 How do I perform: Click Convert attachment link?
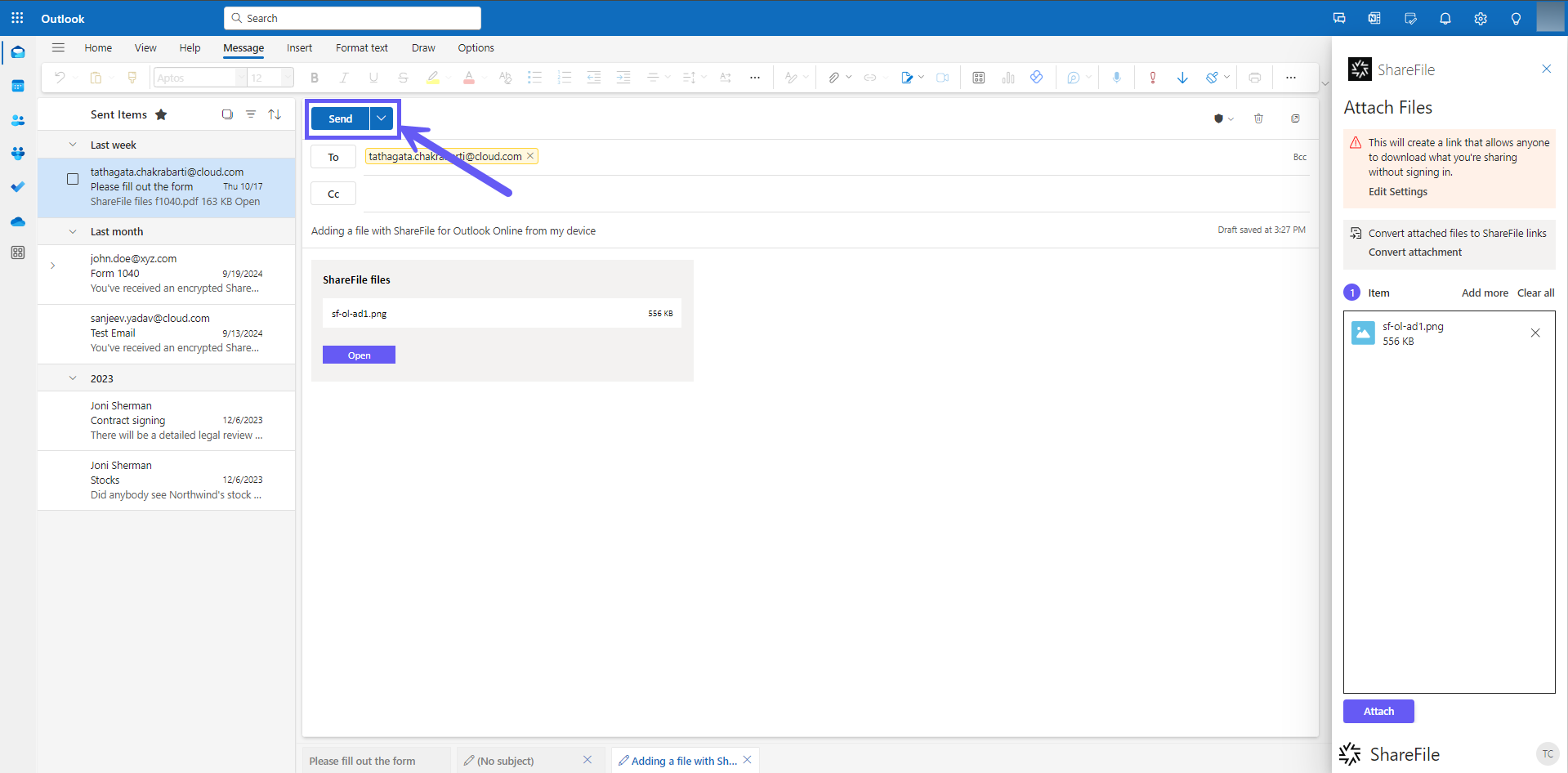(1415, 252)
